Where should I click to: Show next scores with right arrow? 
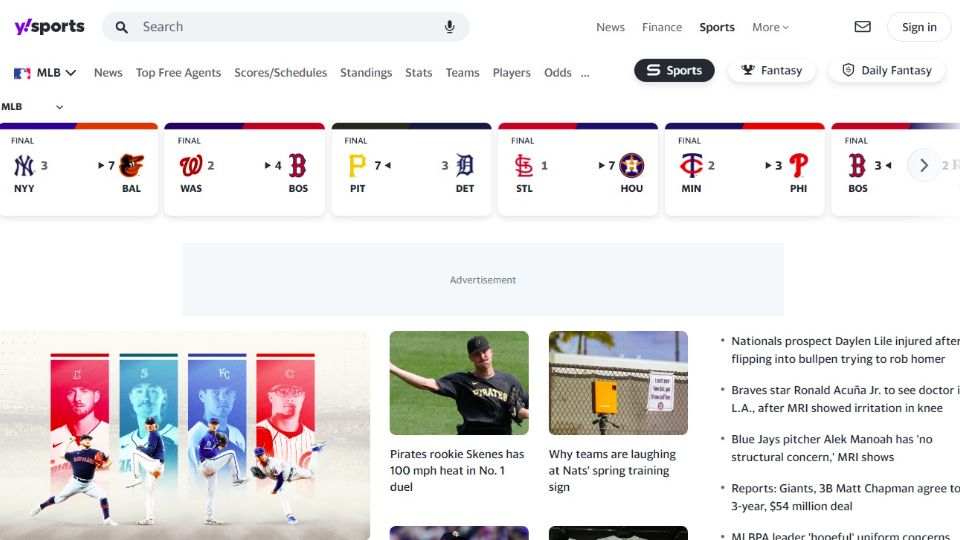[x=924, y=165]
